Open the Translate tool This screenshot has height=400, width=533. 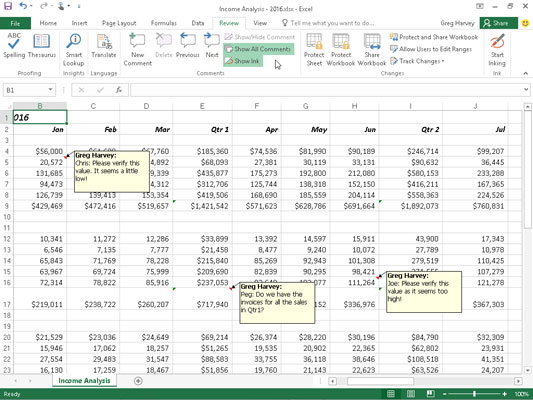pyautogui.click(x=104, y=45)
